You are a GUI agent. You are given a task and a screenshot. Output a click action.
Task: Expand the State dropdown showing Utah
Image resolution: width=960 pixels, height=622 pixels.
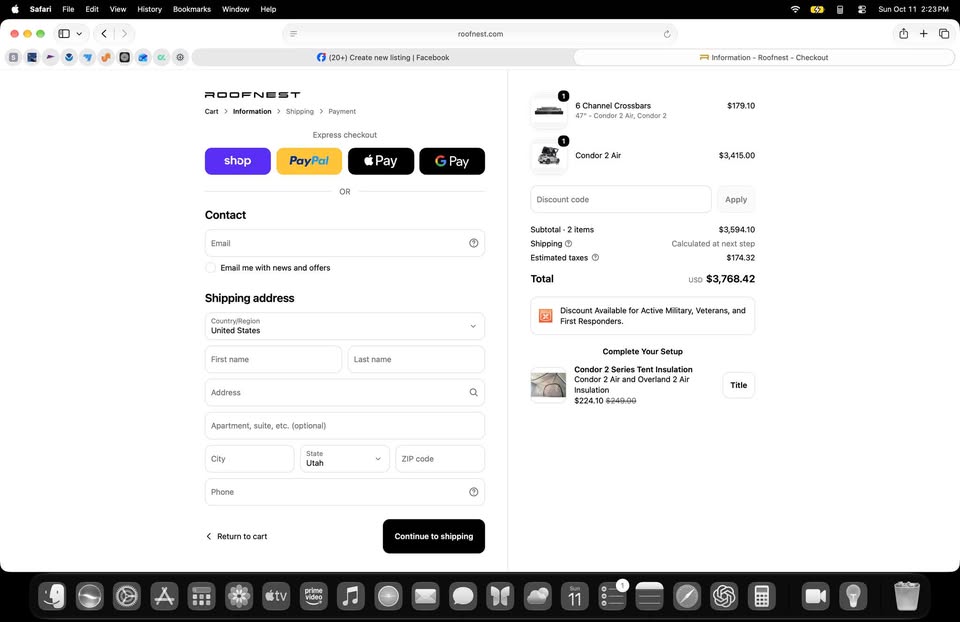pos(345,459)
